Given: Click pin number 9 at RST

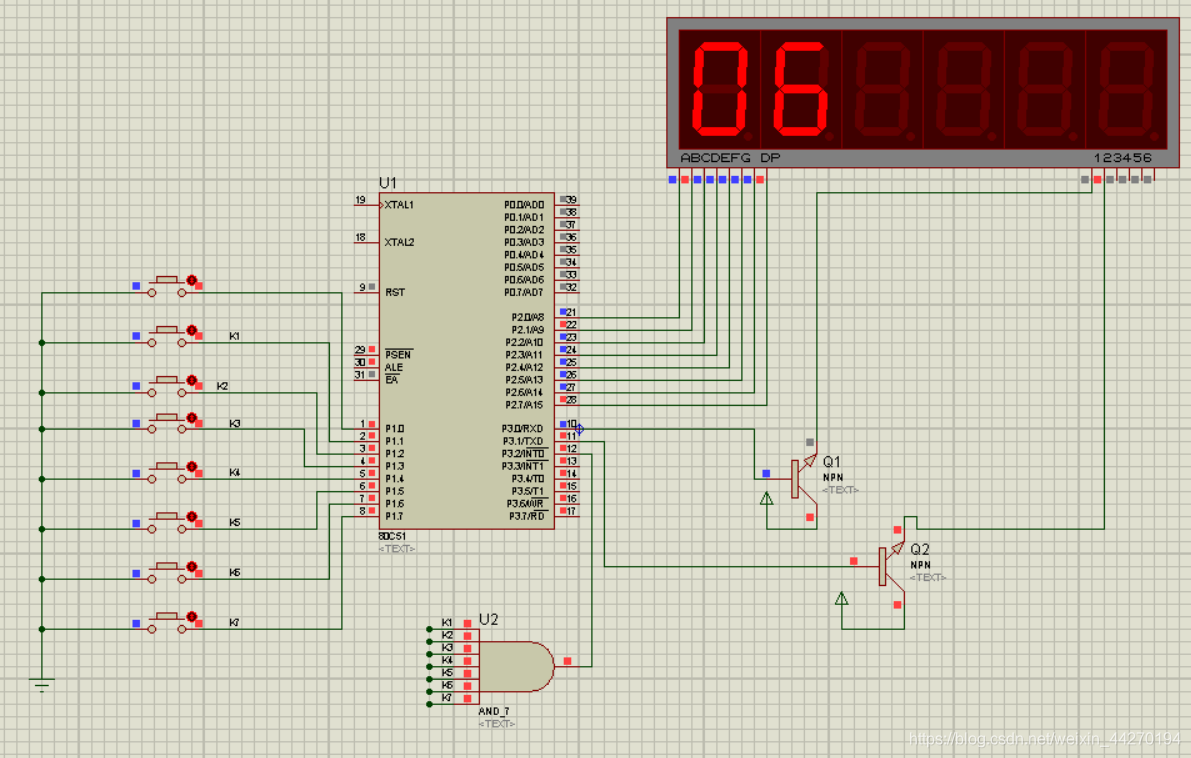Looking at the screenshot, I should [x=362, y=288].
